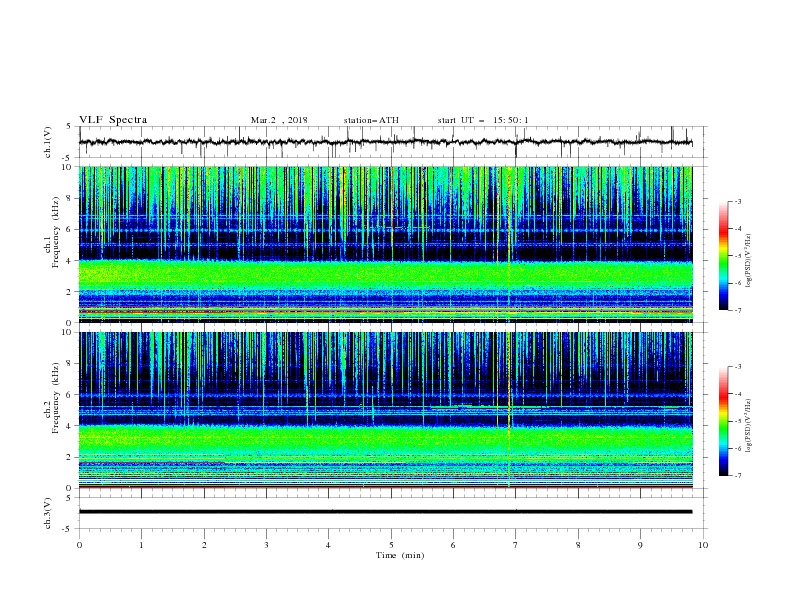
Task: Click the upper ch.1 PSD colorbar
Action: pyautogui.click(x=723, y=256)
